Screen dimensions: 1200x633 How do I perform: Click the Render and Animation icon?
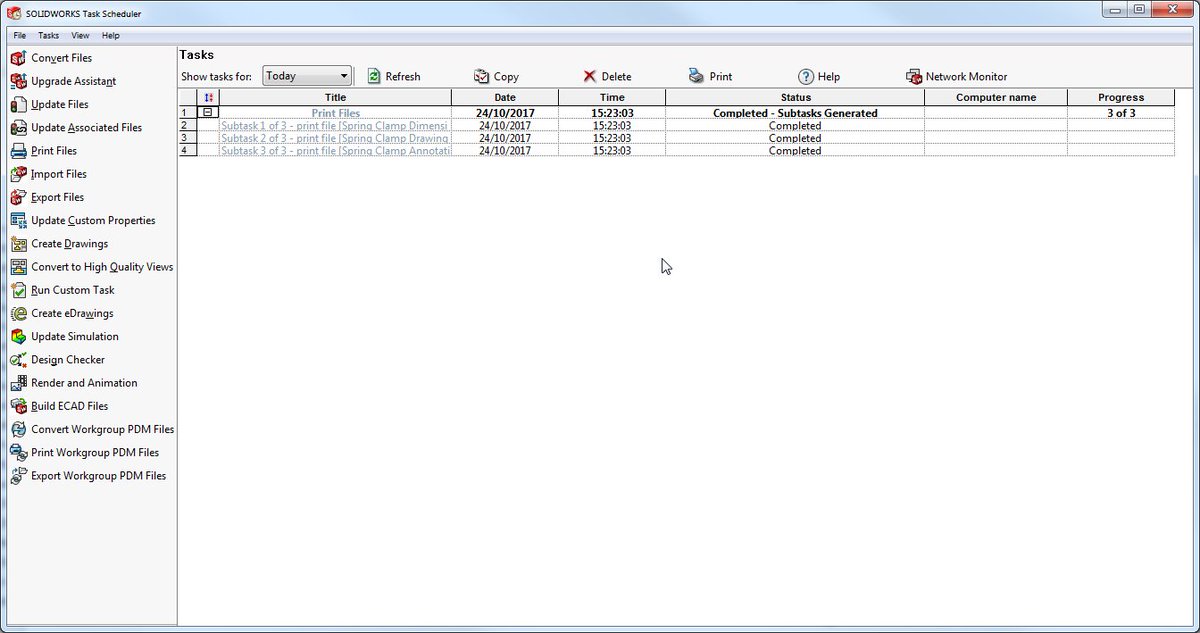[18, 383]
